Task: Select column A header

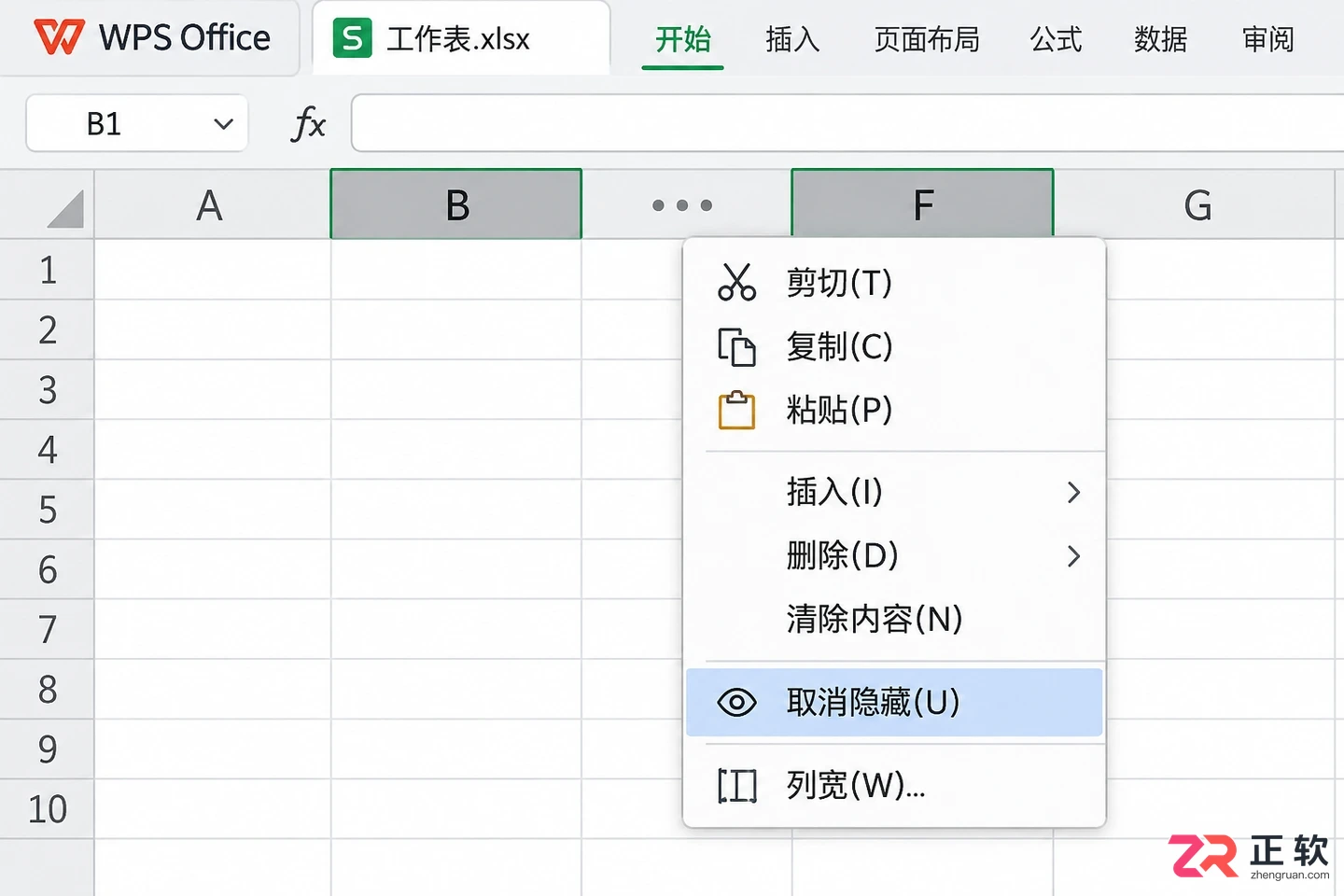Action: click(x=212, y=204)
